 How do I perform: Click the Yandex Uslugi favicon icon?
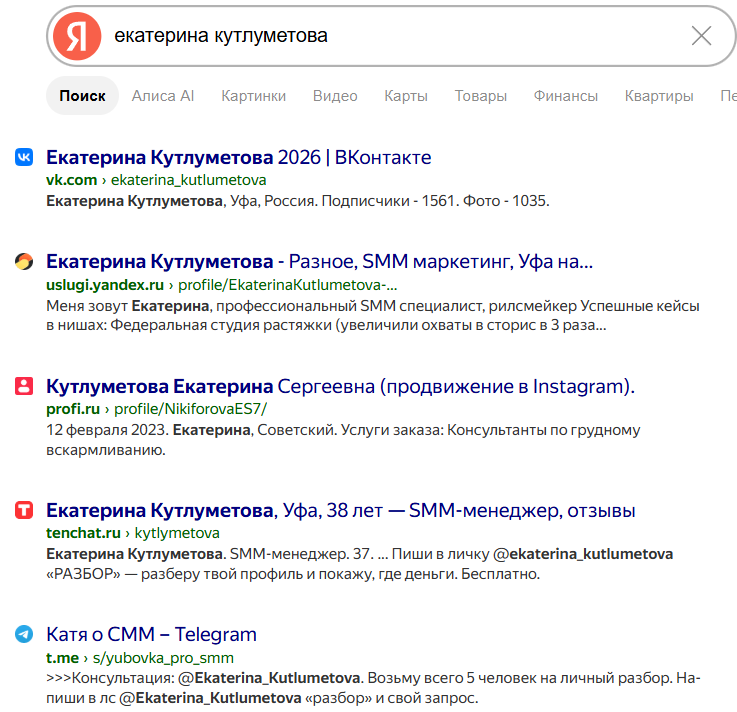coord(24,261)
